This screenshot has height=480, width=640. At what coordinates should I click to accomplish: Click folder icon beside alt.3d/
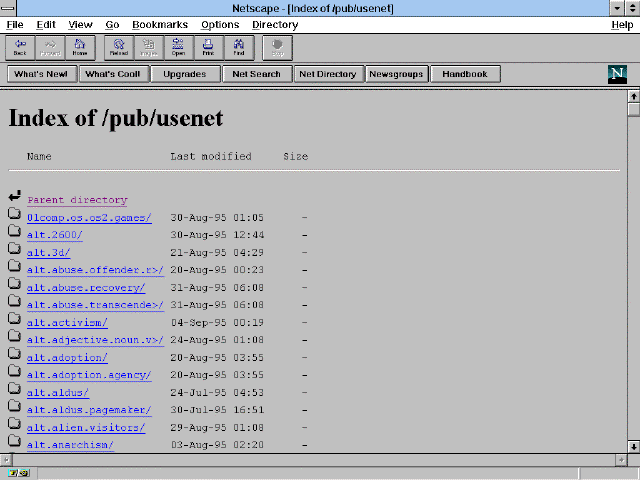[14, 249]
